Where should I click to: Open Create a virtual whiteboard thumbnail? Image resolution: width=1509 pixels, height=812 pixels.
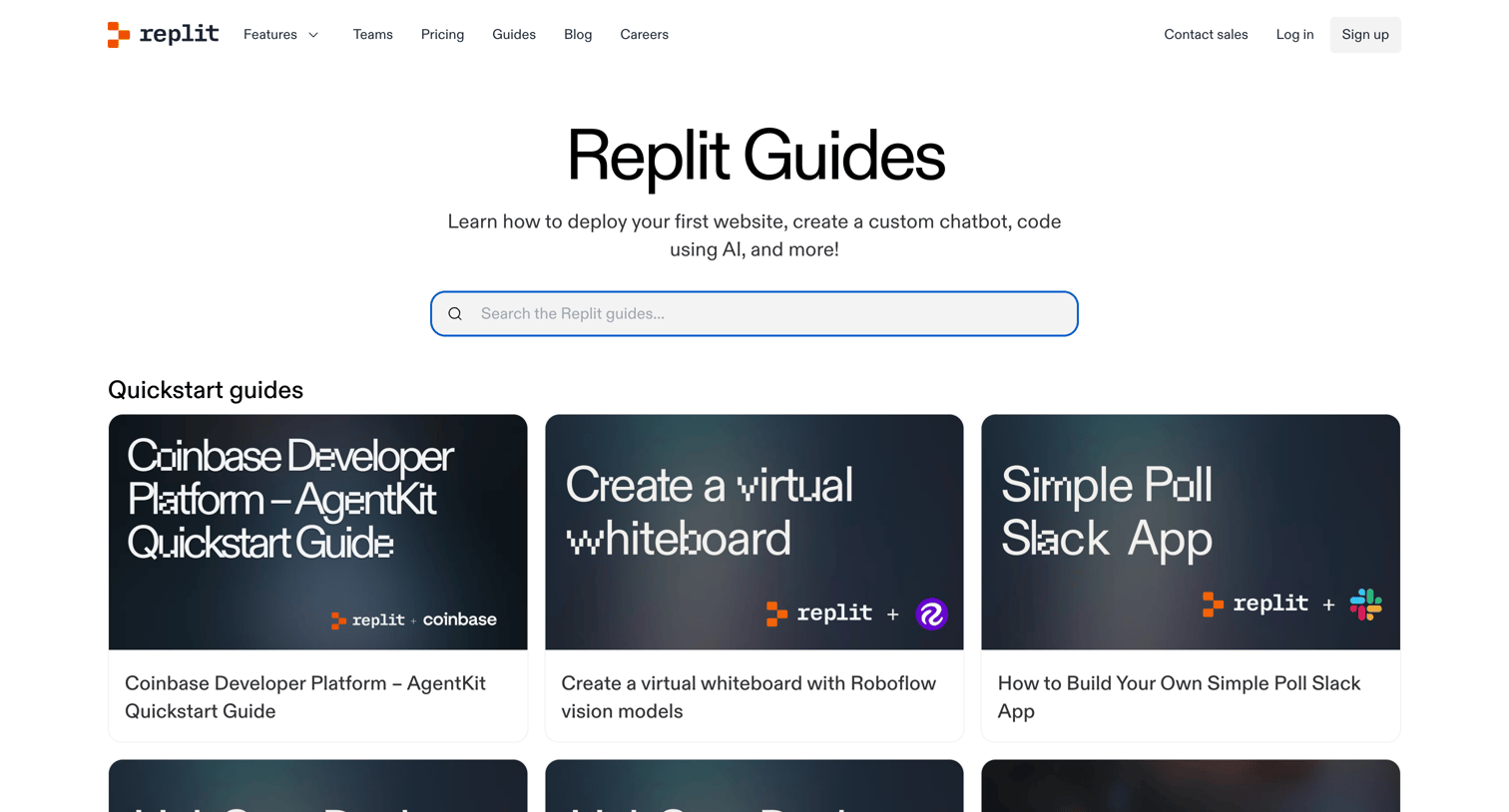tap(754, 533)
